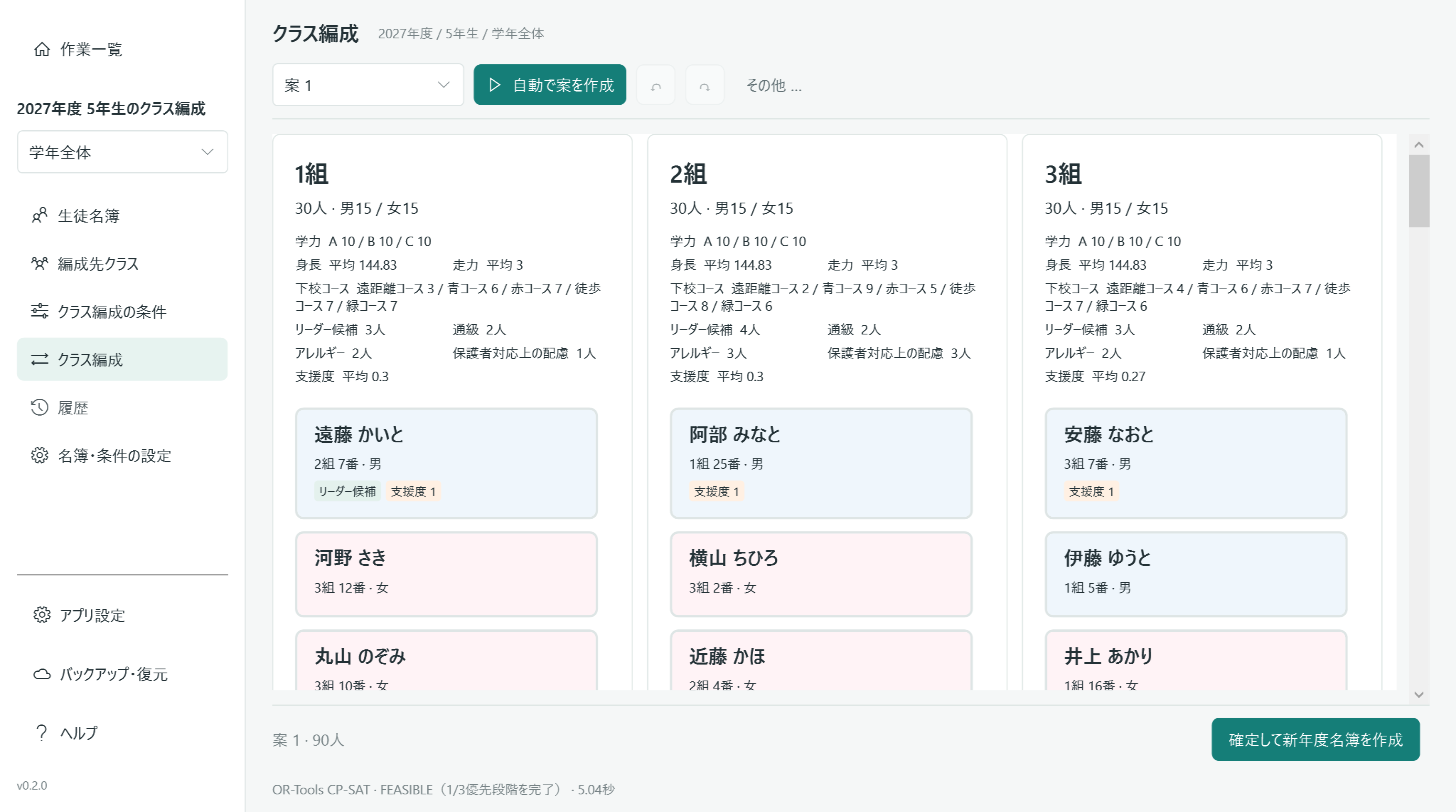Image resolution: width=1456 pixels, height=812 pixels.
Task: Open 名簿・条件の設定
Action: click(123, 456)
